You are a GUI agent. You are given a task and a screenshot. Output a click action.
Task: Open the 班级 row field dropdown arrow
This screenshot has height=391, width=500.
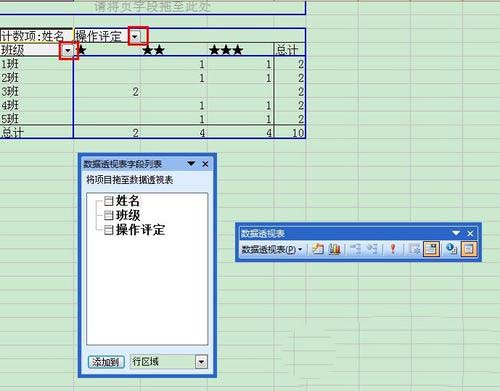coord(68,50)
